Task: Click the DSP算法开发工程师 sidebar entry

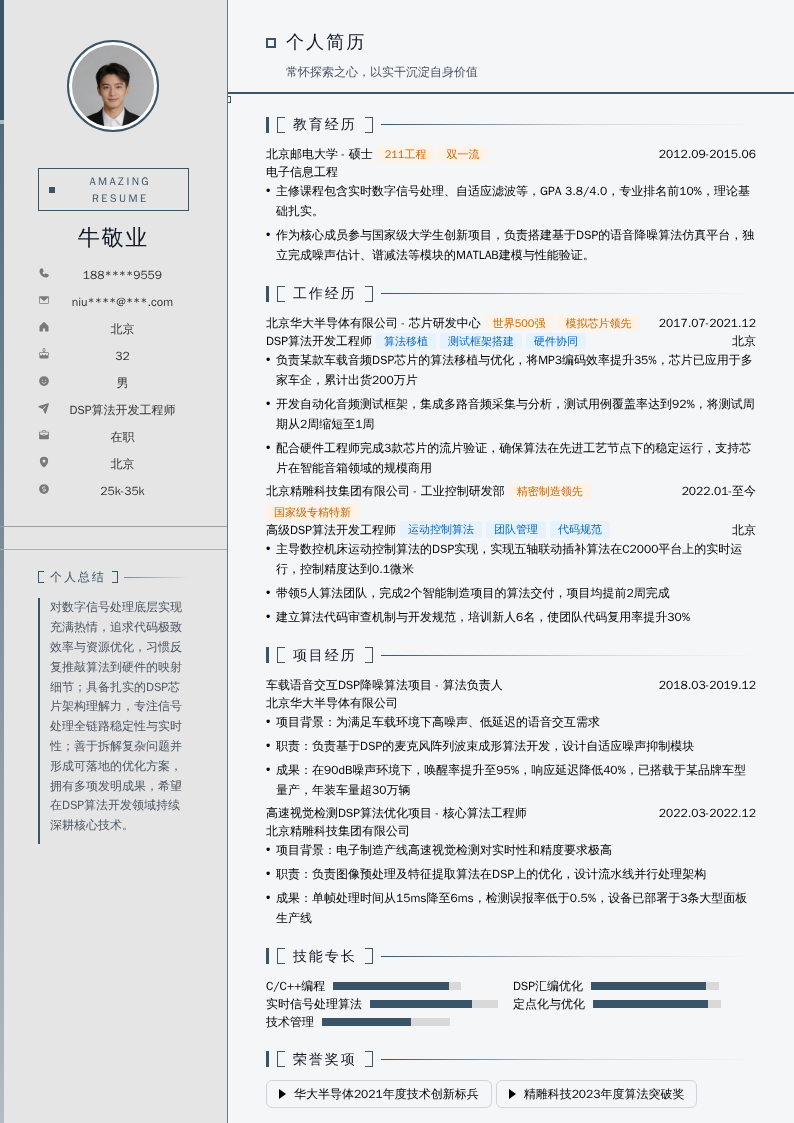Action: pyautogui.click(x=122, y=410)
